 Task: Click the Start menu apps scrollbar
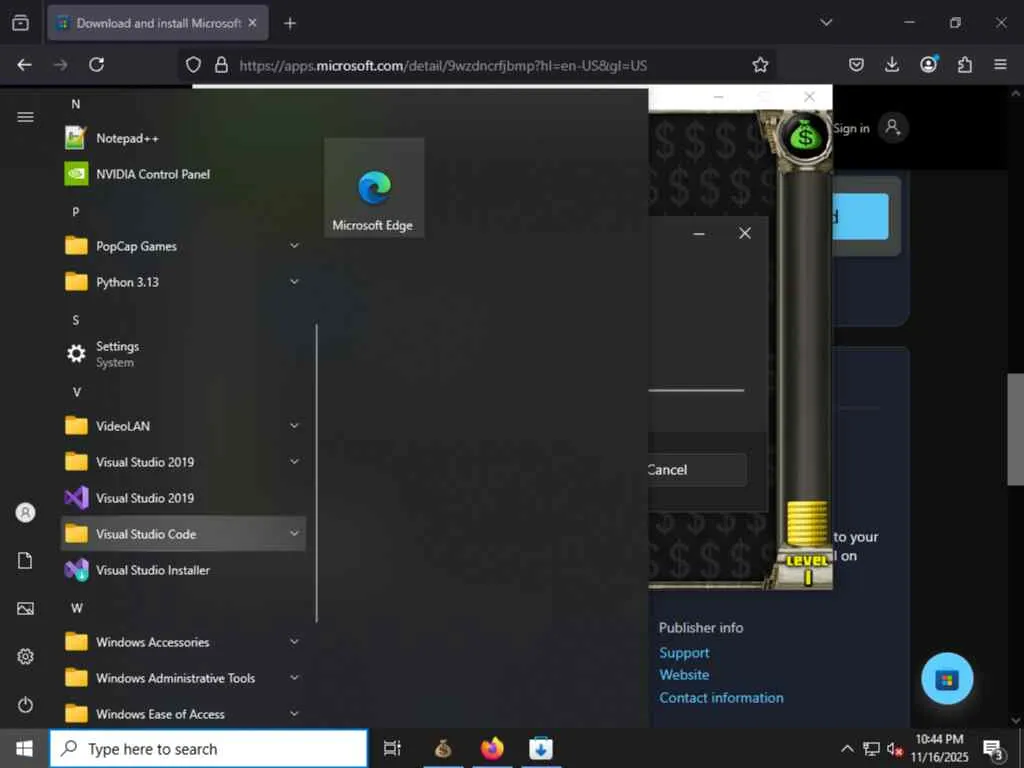pos(317,473)
